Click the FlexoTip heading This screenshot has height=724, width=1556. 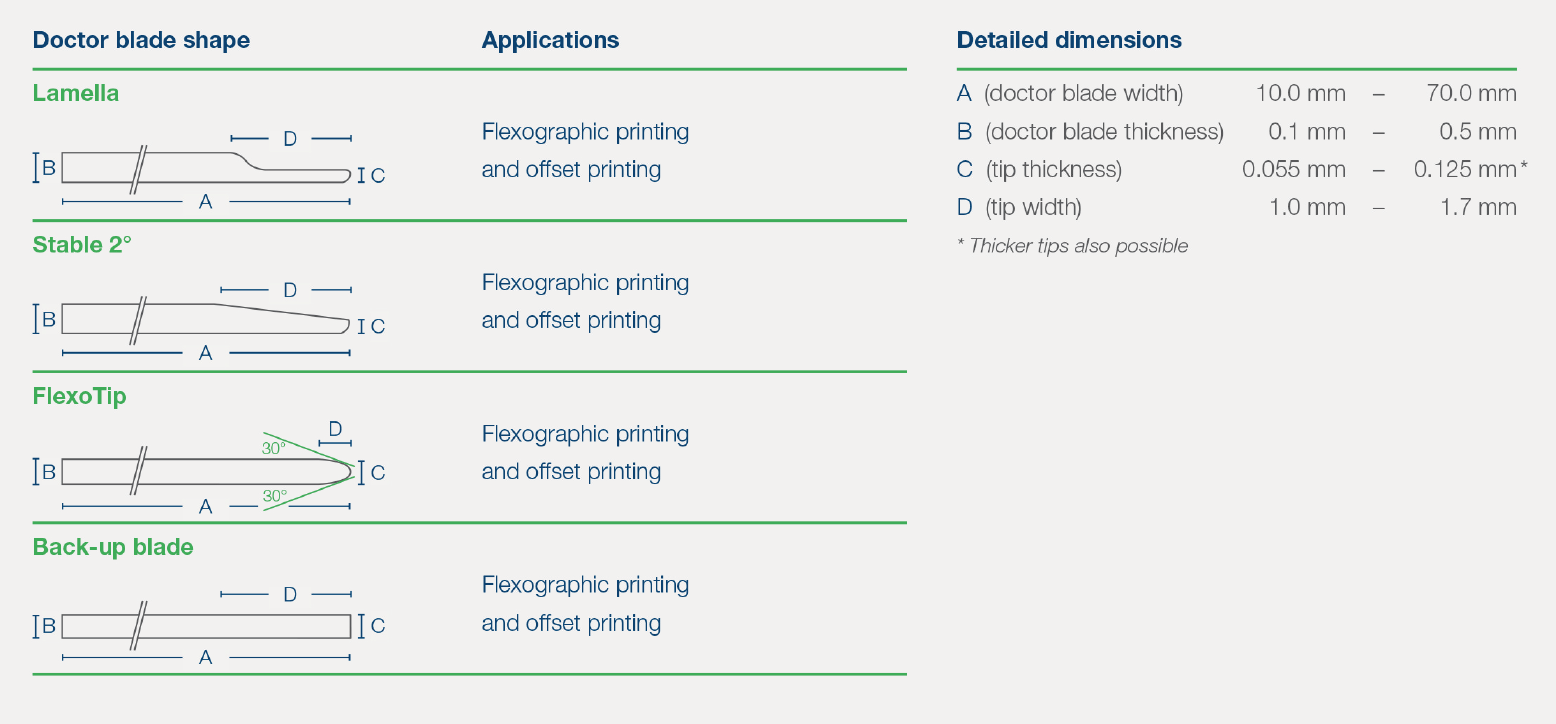(x=80, y=396)
